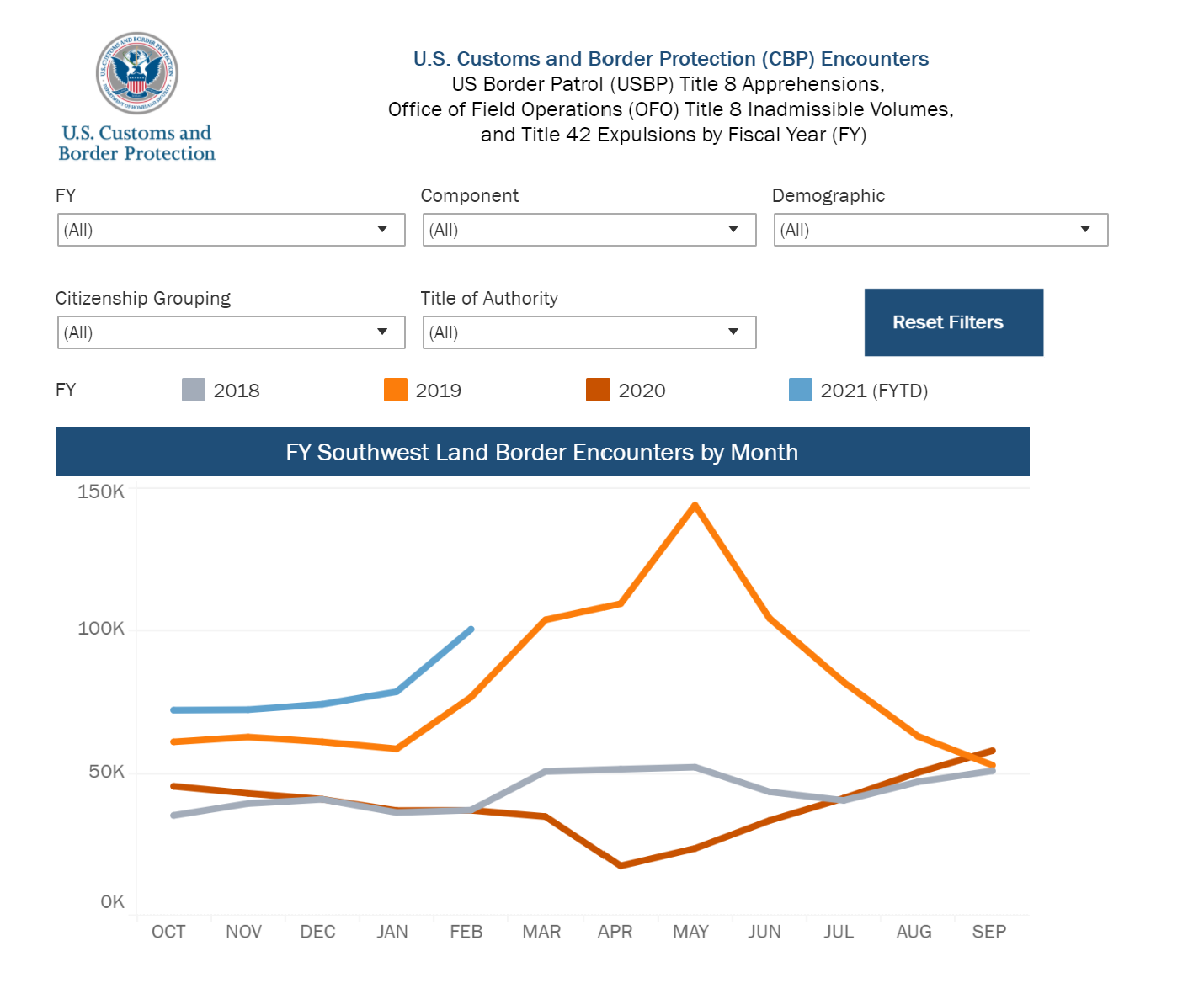The width and height of the screenshot is (1204, 983).
Task: Click the CBP Encounters title heading
Action: click(x=670, y=59)
